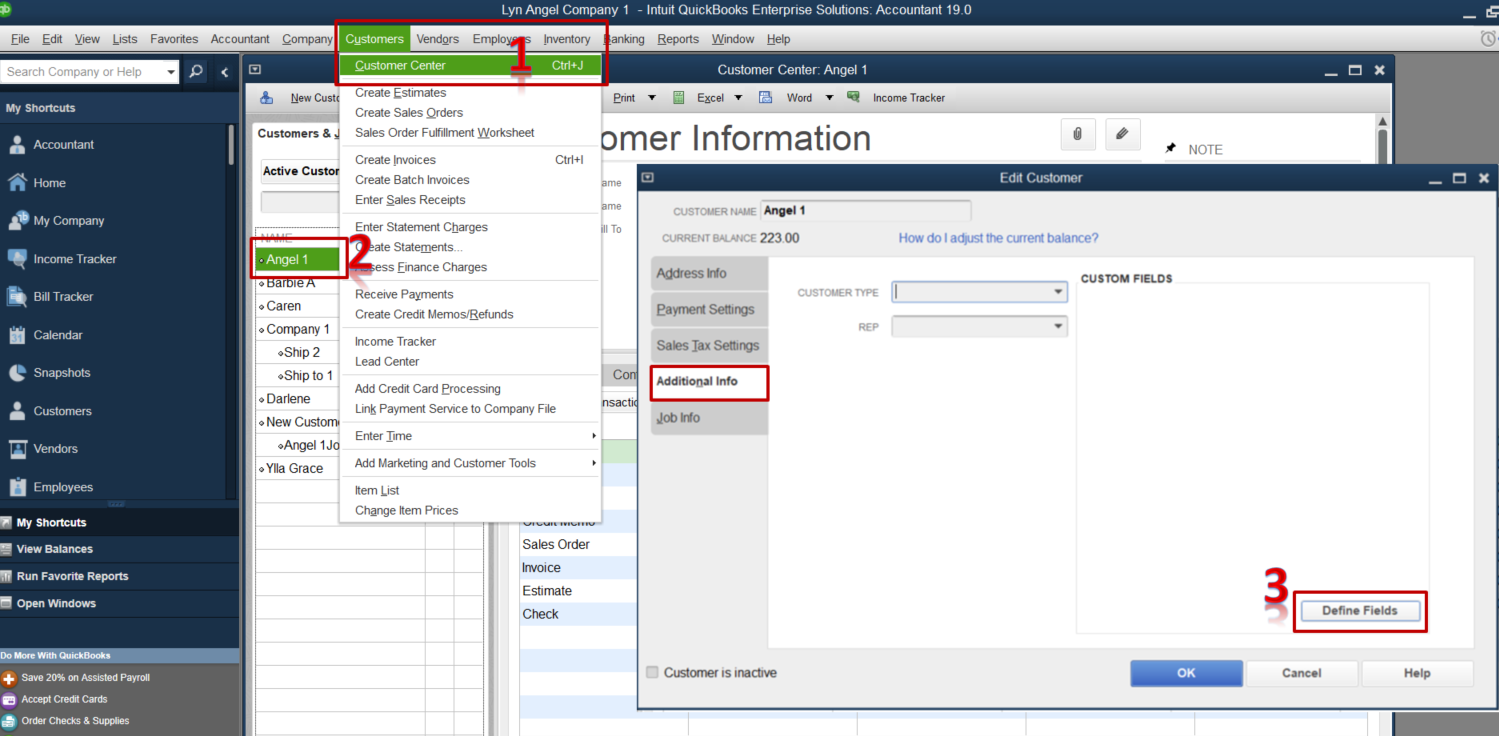Click the Word icon in Customer Center toolbar

pos(765,98)
